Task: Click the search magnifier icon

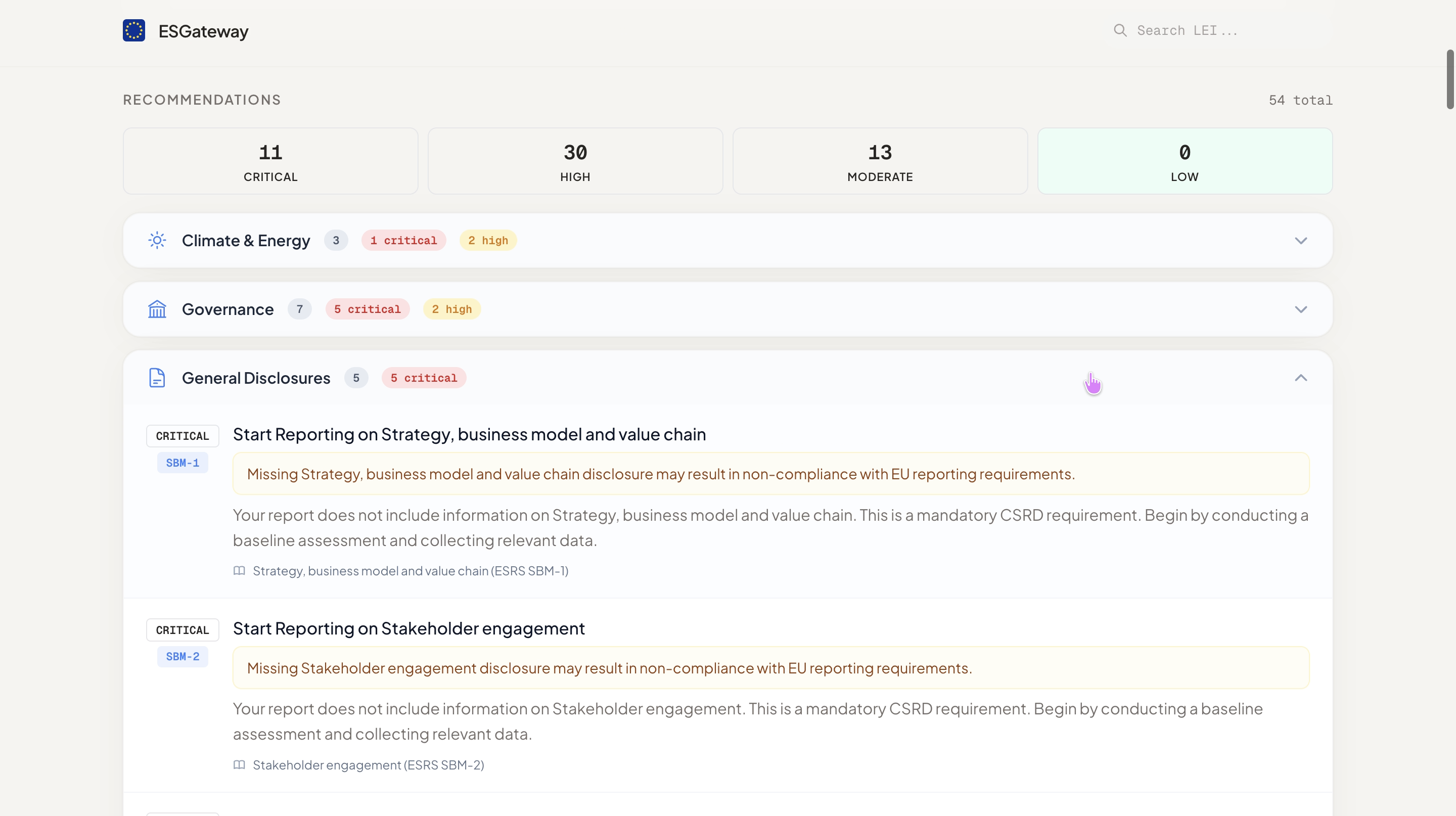Action: pos(1120,30)
